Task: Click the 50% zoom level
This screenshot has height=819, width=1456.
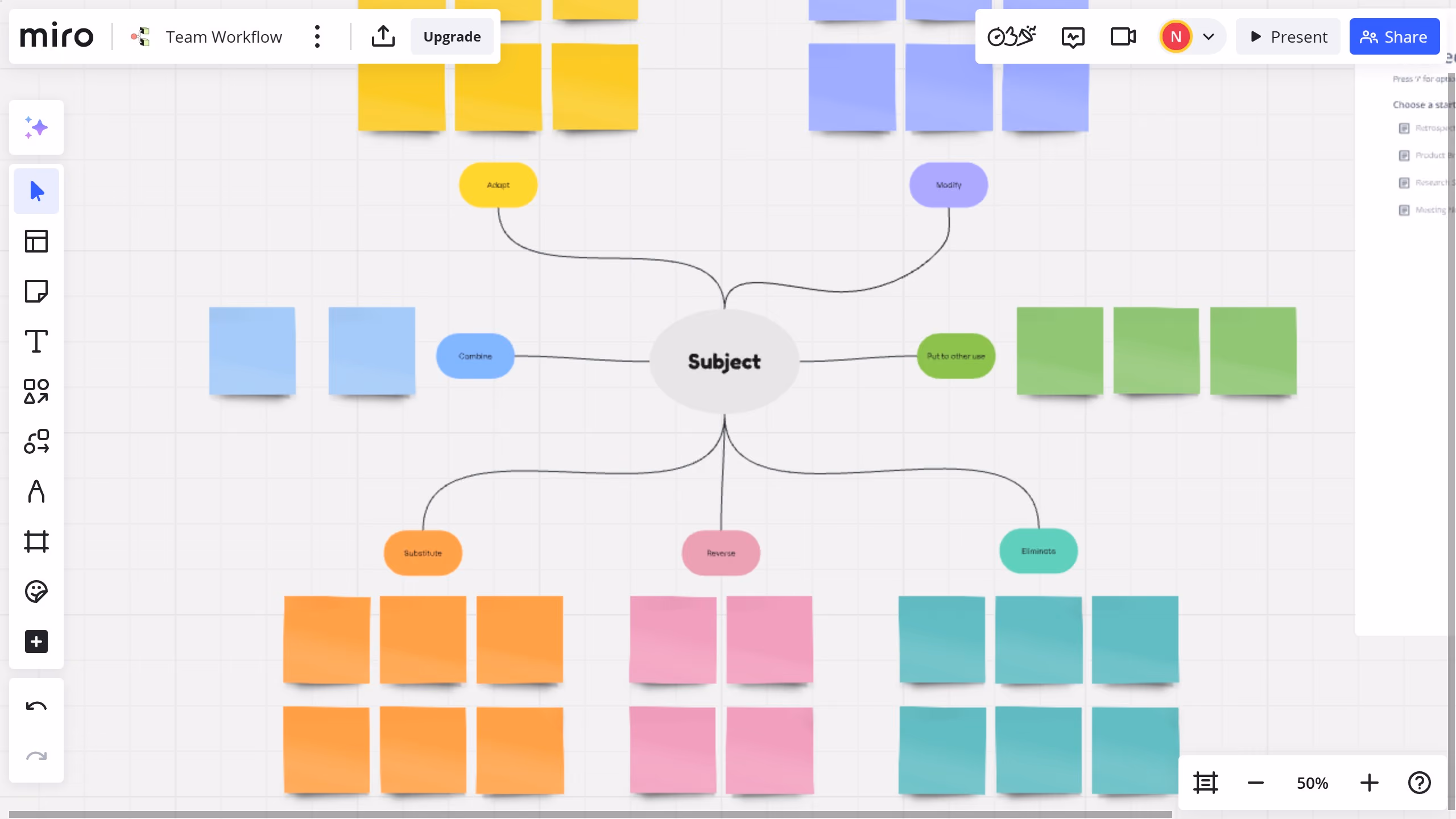Action: [1312, 783]
